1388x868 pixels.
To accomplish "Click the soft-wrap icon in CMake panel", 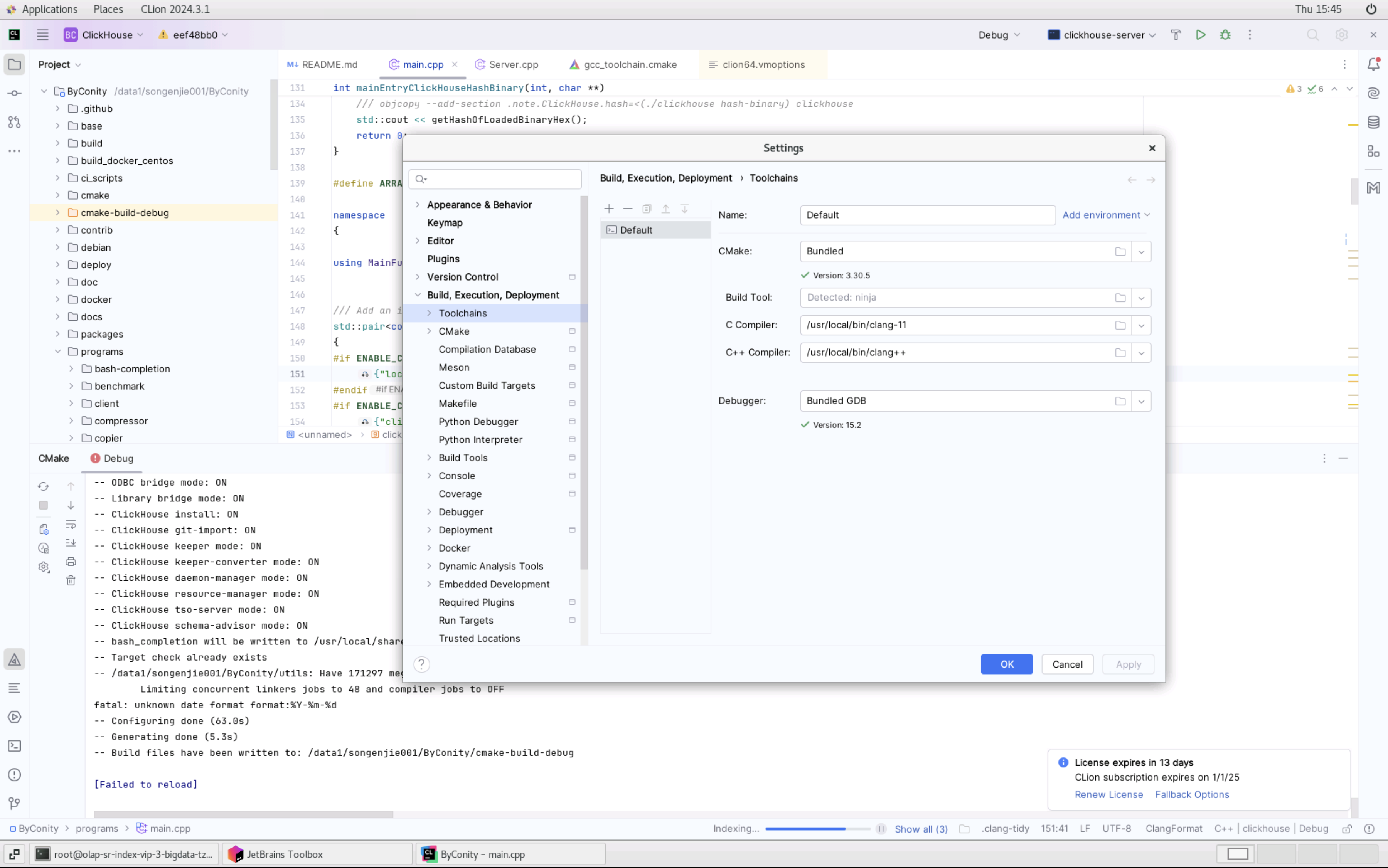I will [71, 524].
